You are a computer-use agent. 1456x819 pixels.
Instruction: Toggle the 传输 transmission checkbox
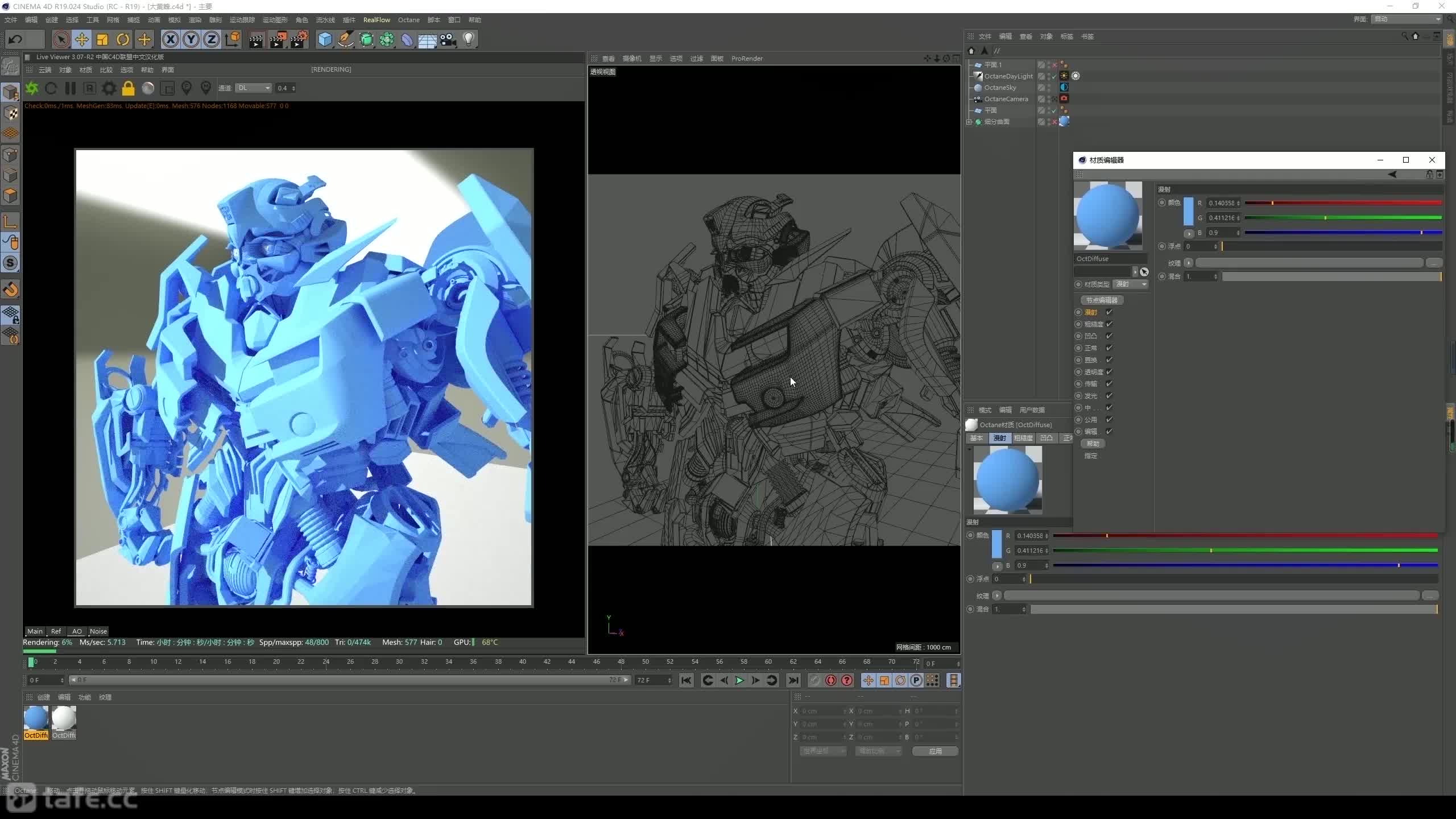[1109, 384]
